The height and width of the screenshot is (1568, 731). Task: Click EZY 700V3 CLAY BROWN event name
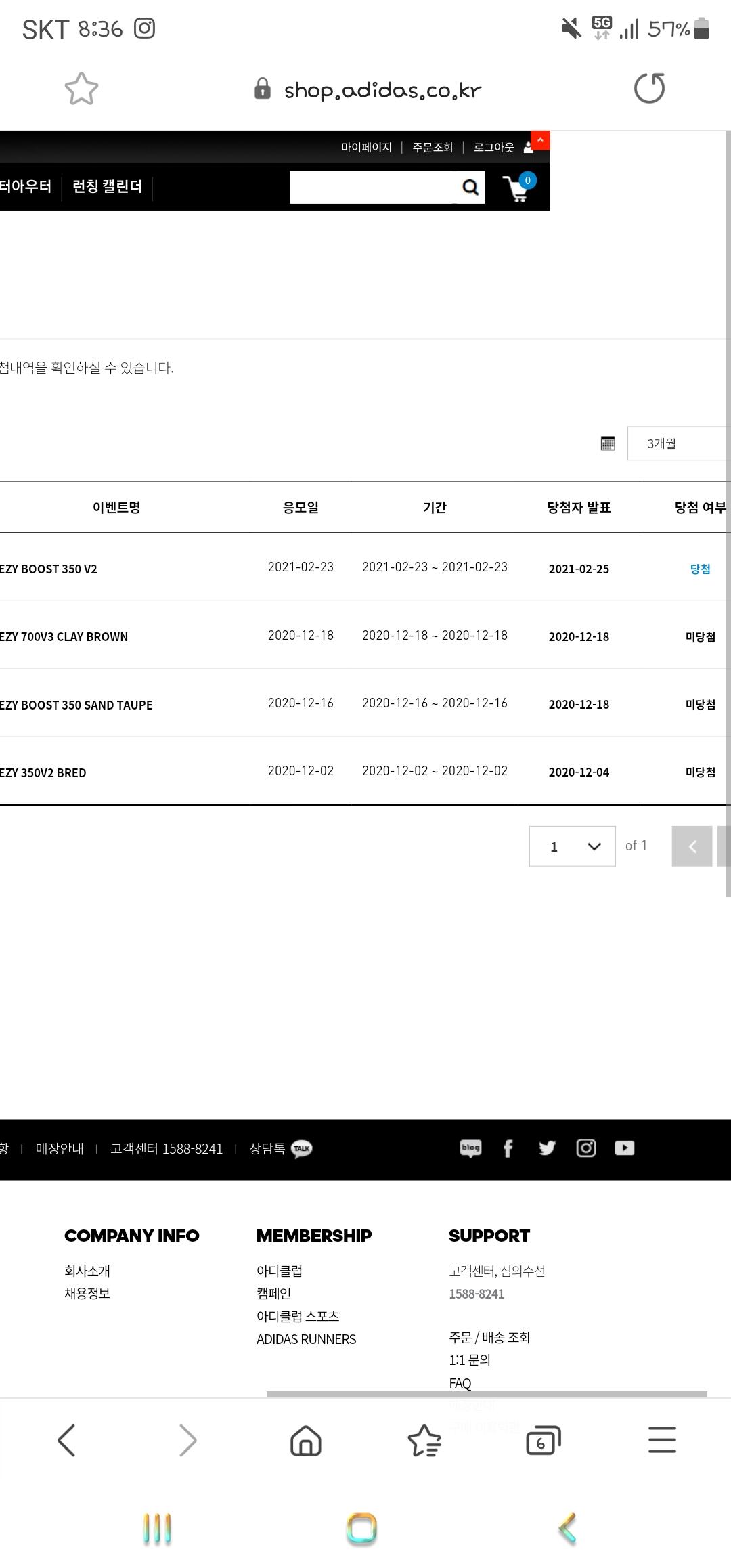click(64, 637)
